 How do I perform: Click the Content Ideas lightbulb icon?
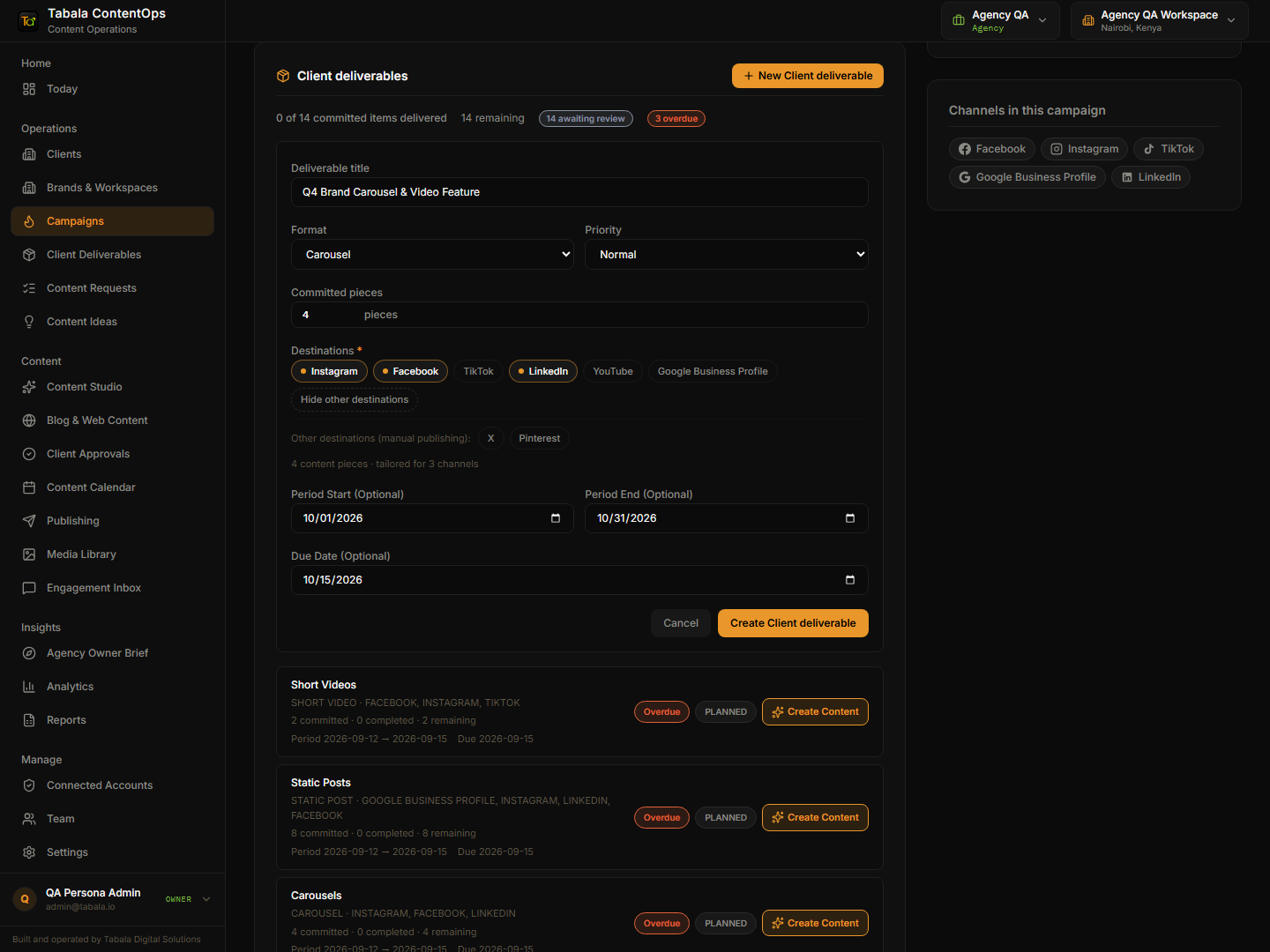click(29, 322)
